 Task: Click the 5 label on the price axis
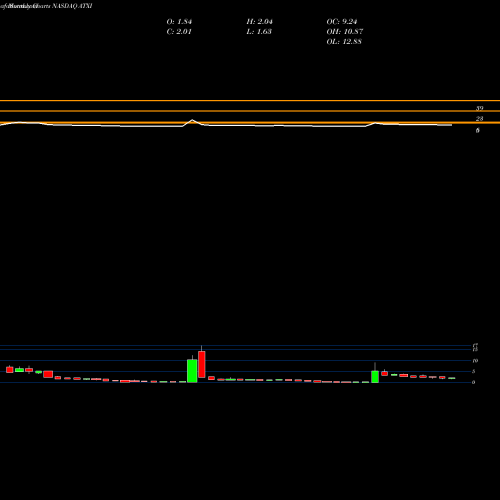pos(473,371)
